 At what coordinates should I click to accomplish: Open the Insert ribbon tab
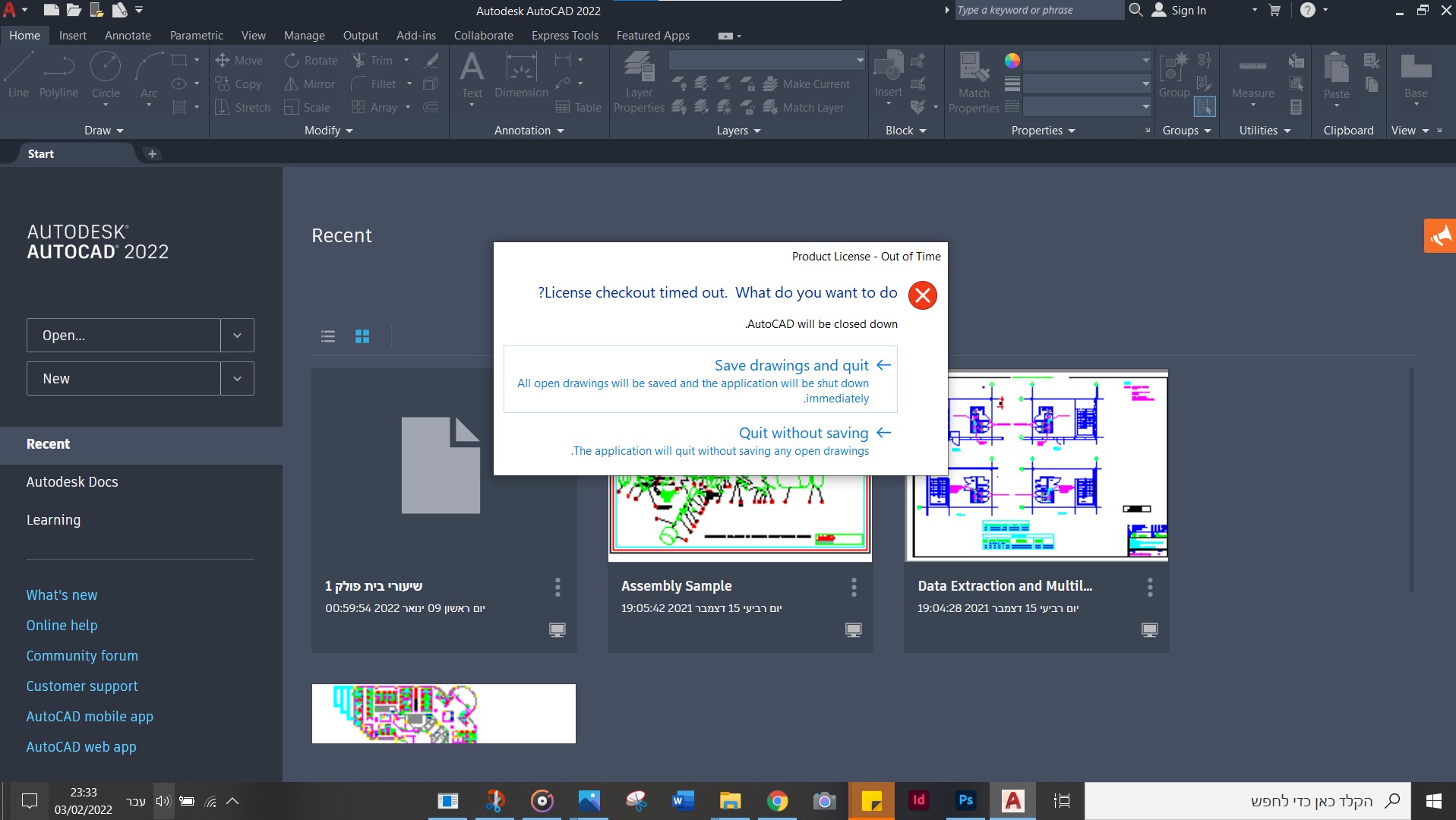click(73, 35)
